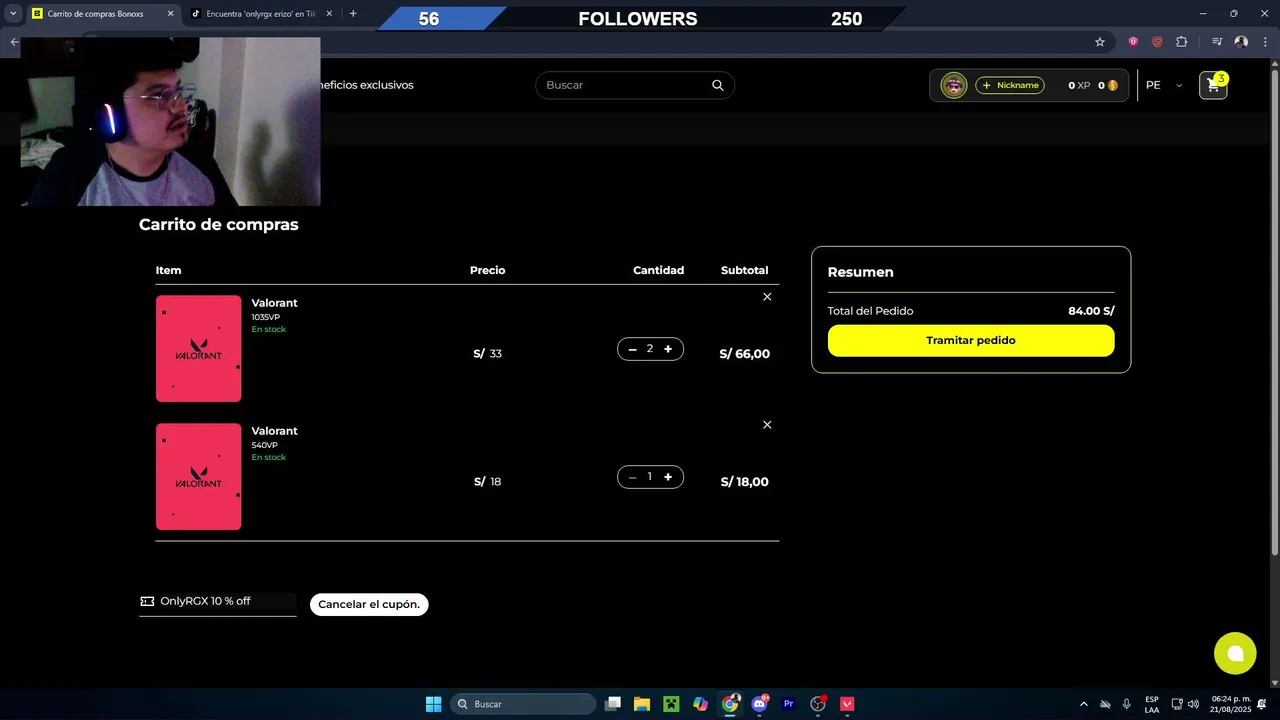Remove the Valorant 1035VP item with X
Screen dimensions: 1280x720
click(x=767, y=297)
